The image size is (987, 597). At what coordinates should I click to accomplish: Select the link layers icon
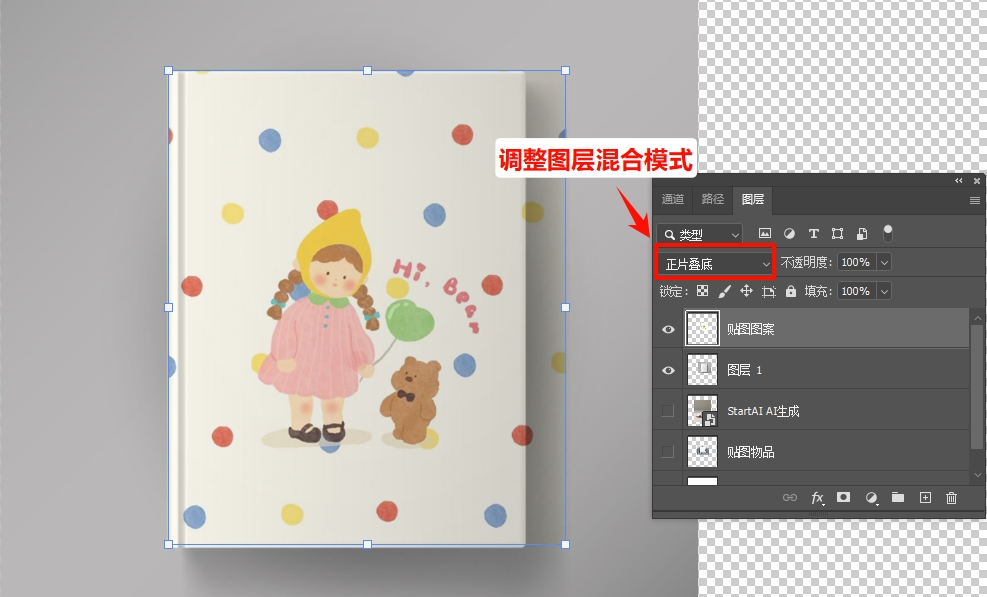click(x=790, y=497)
